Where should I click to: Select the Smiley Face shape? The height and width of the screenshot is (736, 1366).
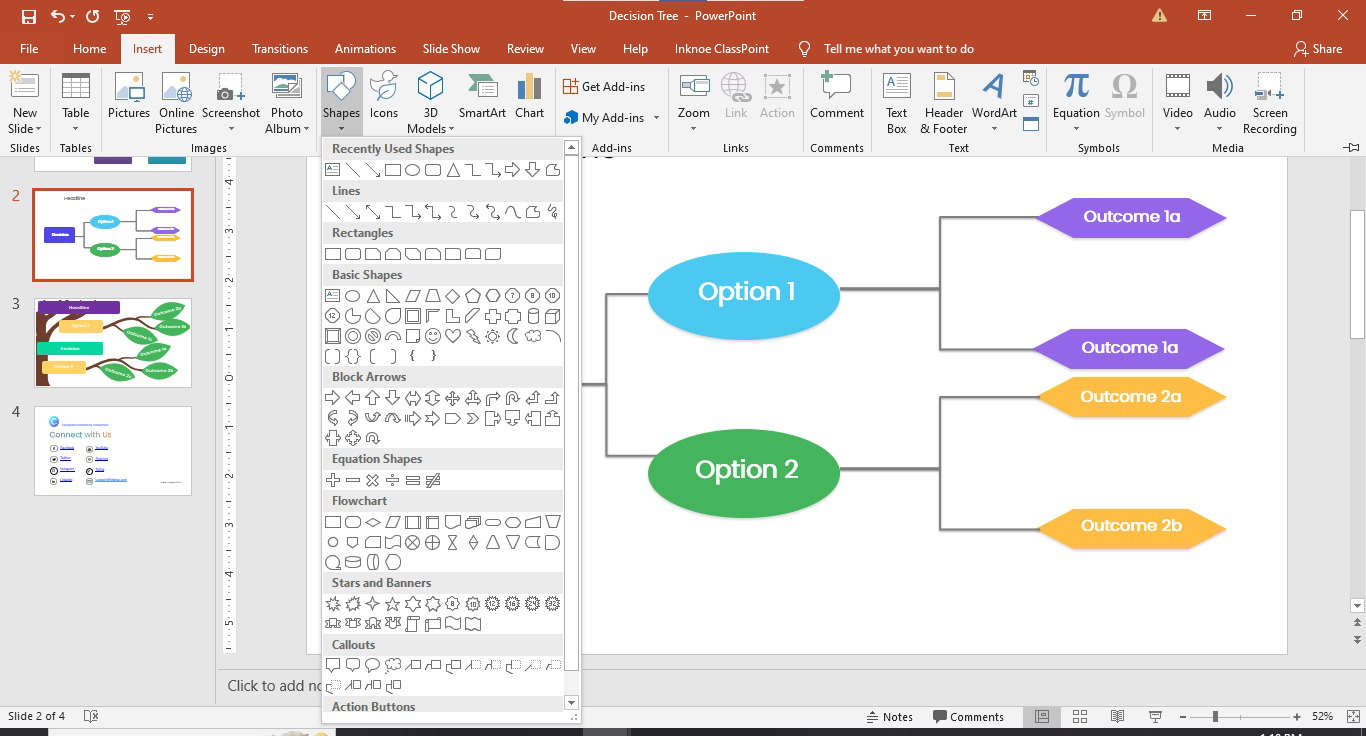pos(433,336)
